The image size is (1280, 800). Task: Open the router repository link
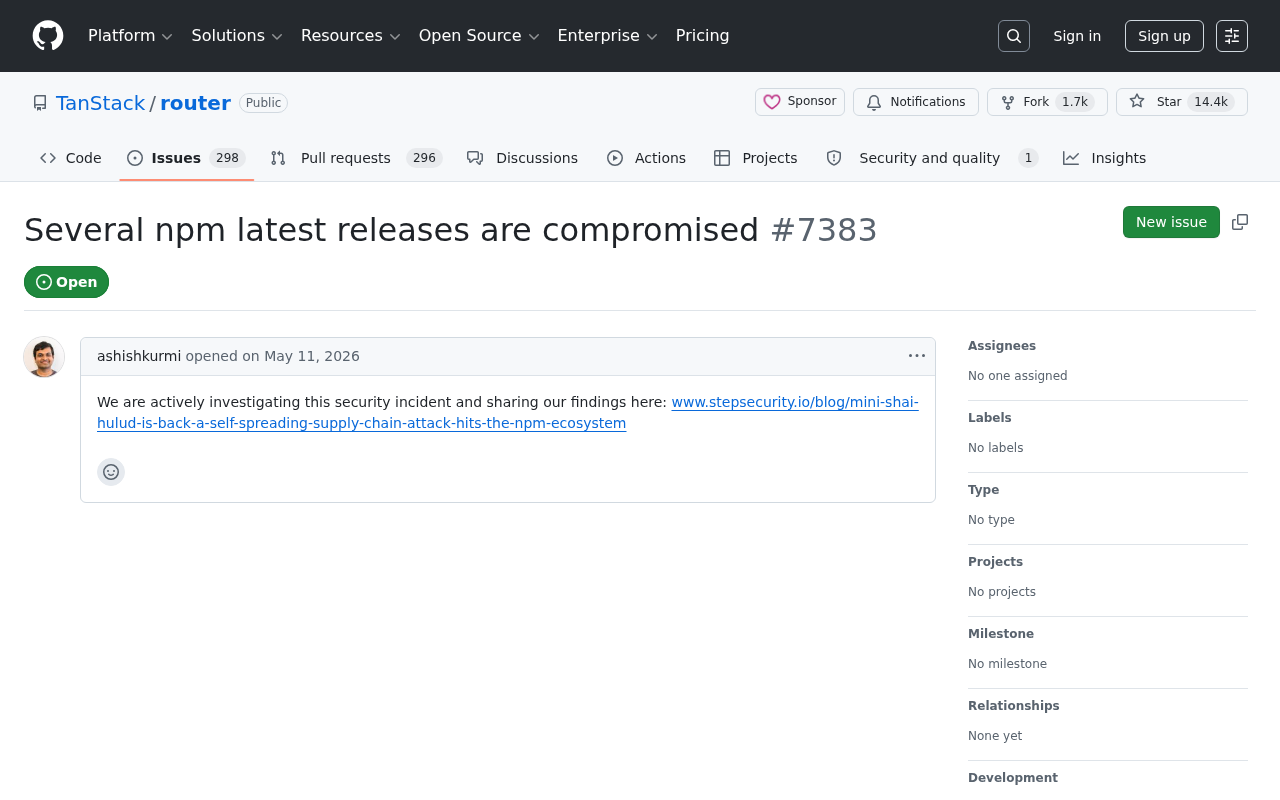pyautogui.click(x=195, y=103)
